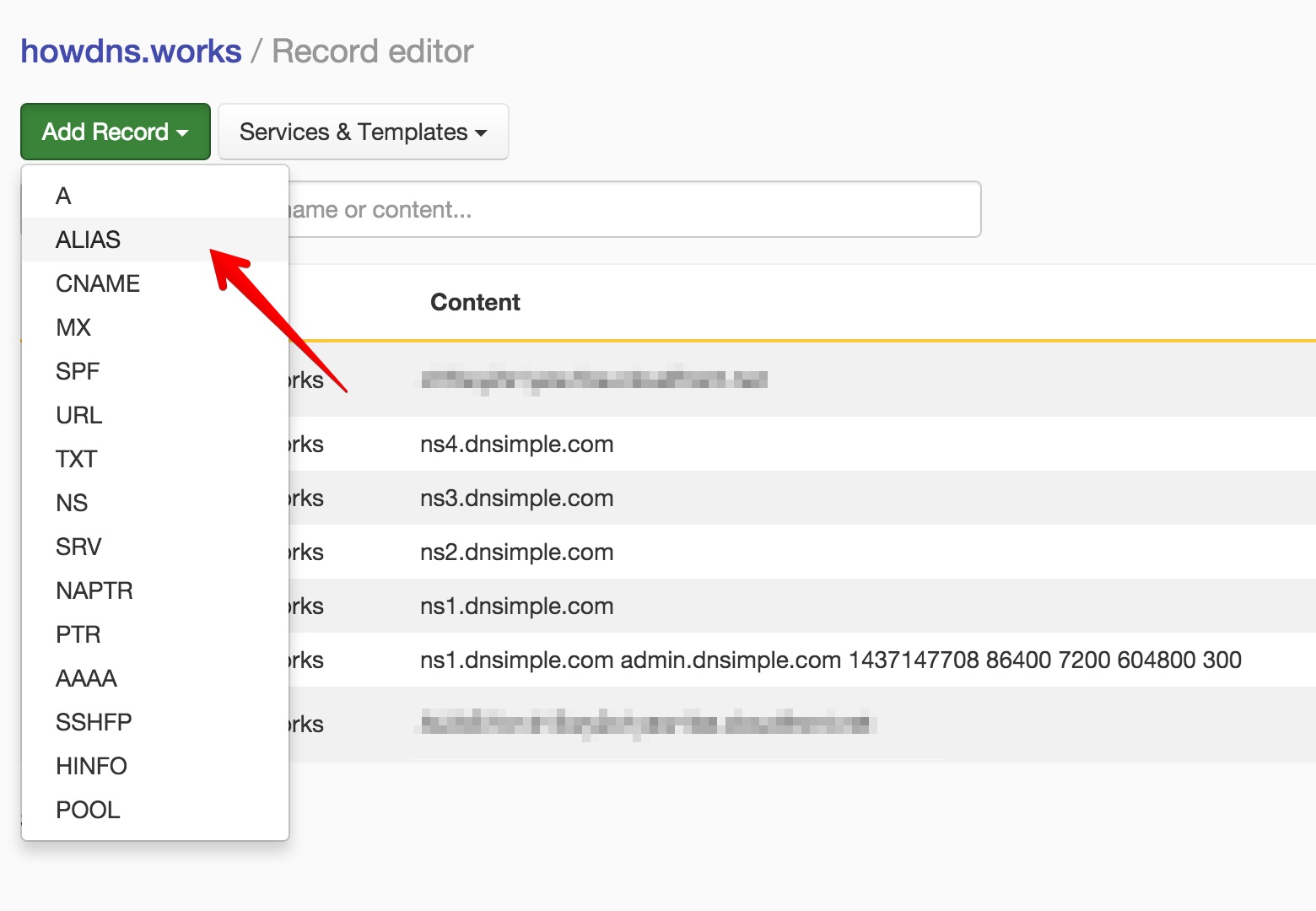Open the Add Record dropdown button
Viewport: 1316px width, 911px height.
coord(115,132)
